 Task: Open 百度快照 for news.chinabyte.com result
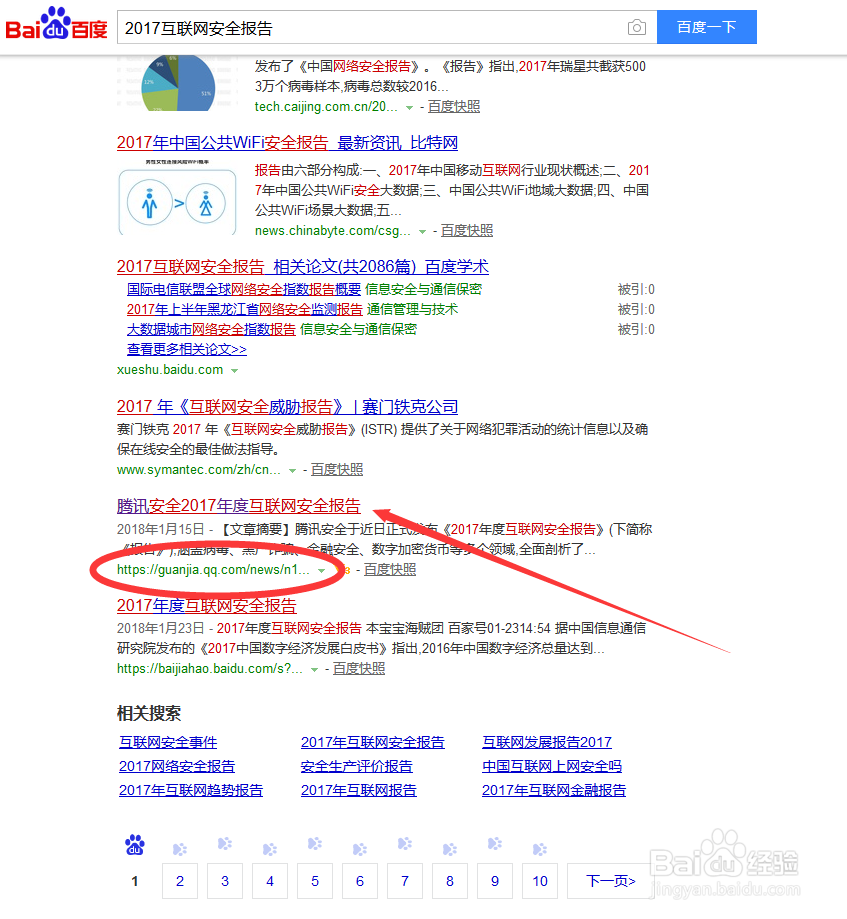click(x=467, y=231)
